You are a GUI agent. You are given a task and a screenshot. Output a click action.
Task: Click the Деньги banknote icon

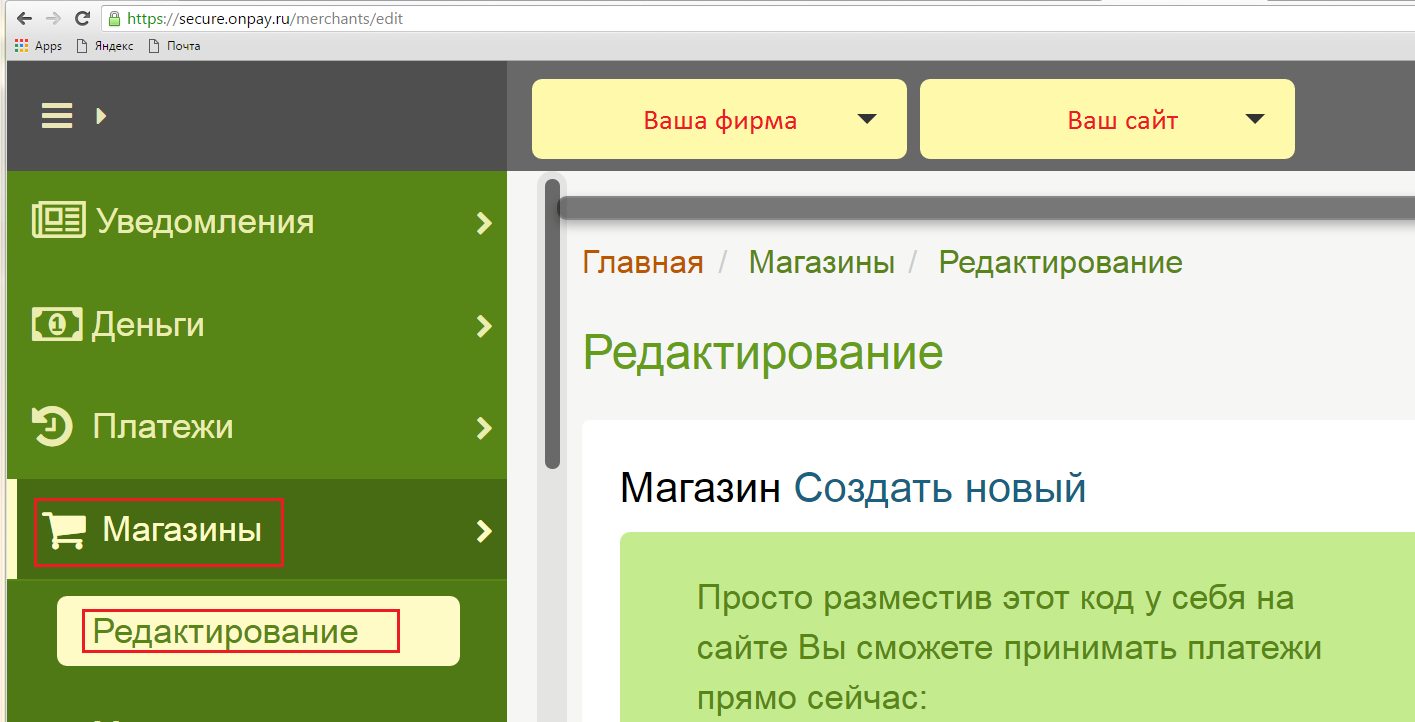pyautogui.click(x=57, y=324)
